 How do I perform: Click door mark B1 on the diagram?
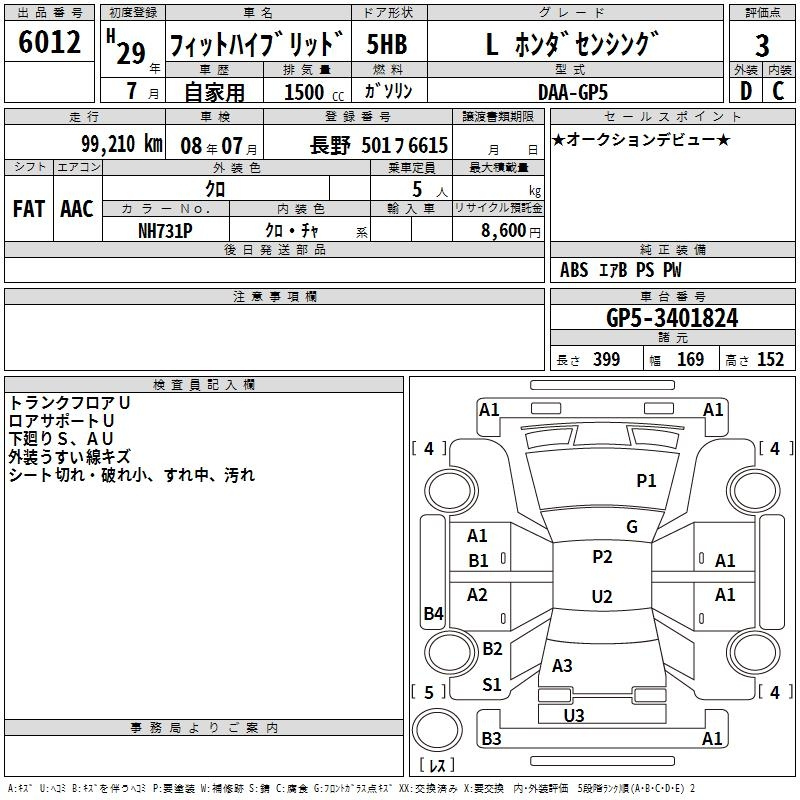(x=478, y=561)
